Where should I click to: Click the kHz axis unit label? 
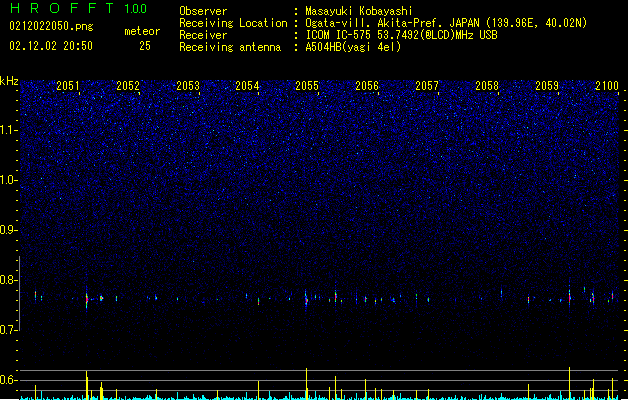9,81
